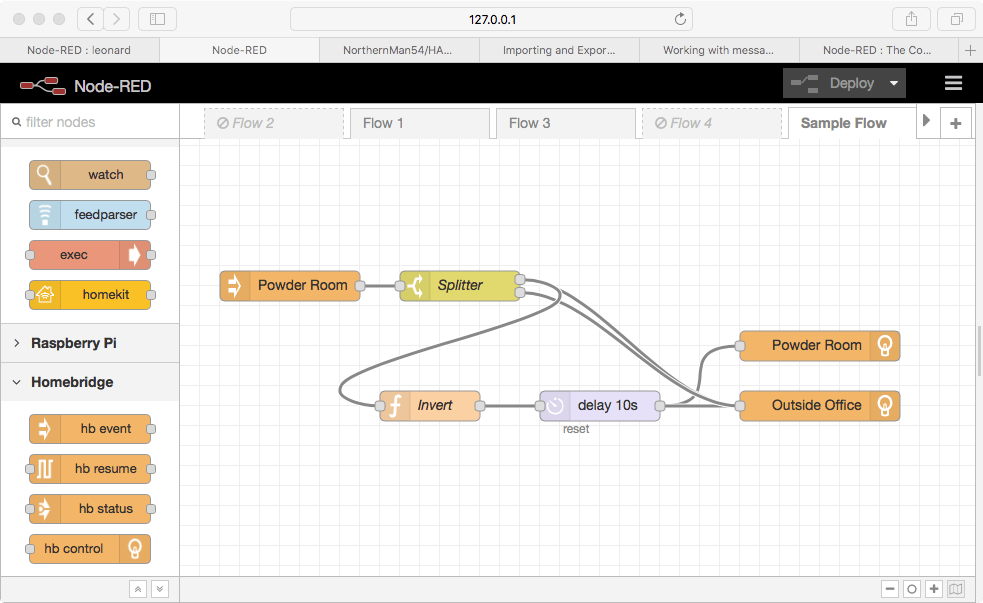Viewport: 983px width, 603px height.
Task: Zoom out the flow canvas
Action: (890, 589)
